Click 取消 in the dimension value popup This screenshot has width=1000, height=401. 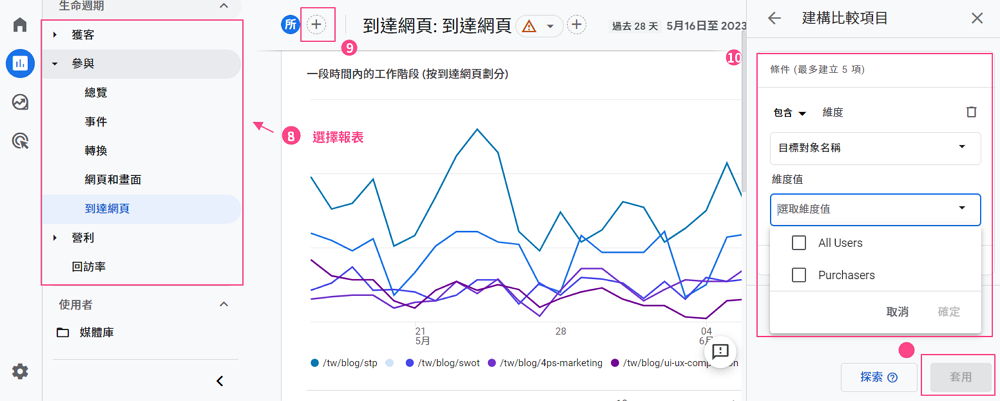(897, 312)
